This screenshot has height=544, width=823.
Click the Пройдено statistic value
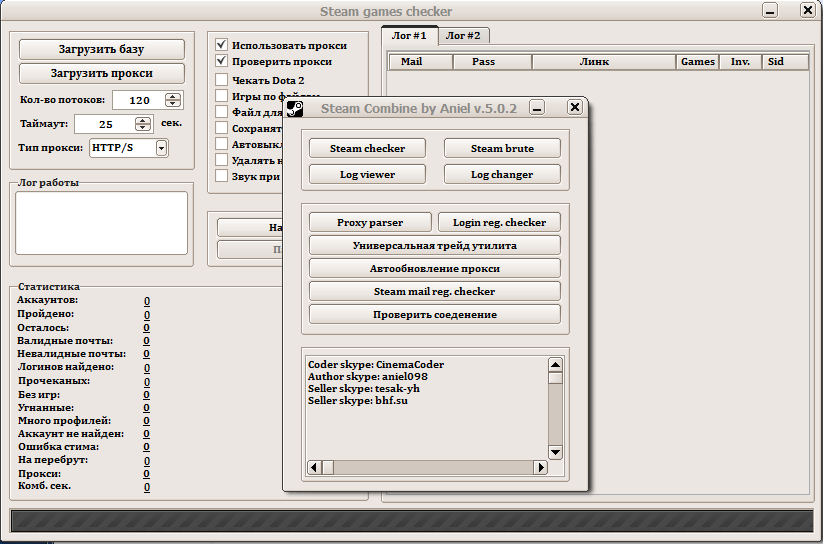click(147, 315)
